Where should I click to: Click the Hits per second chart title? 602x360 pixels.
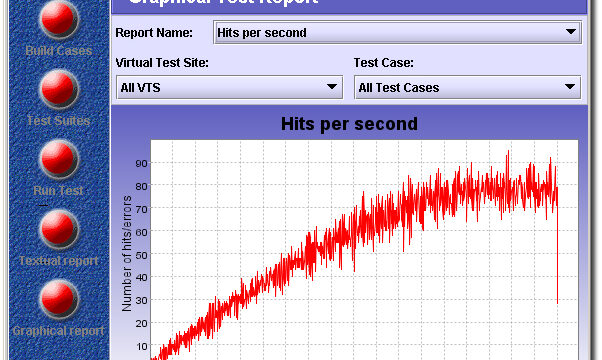(x=349, y=124)
